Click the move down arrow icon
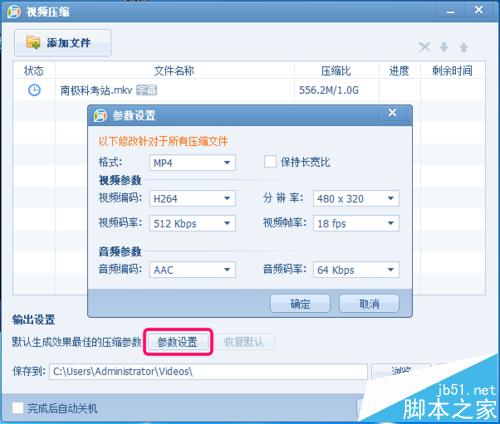Viewport: 500px width, 424px height. tap(444, 47)
